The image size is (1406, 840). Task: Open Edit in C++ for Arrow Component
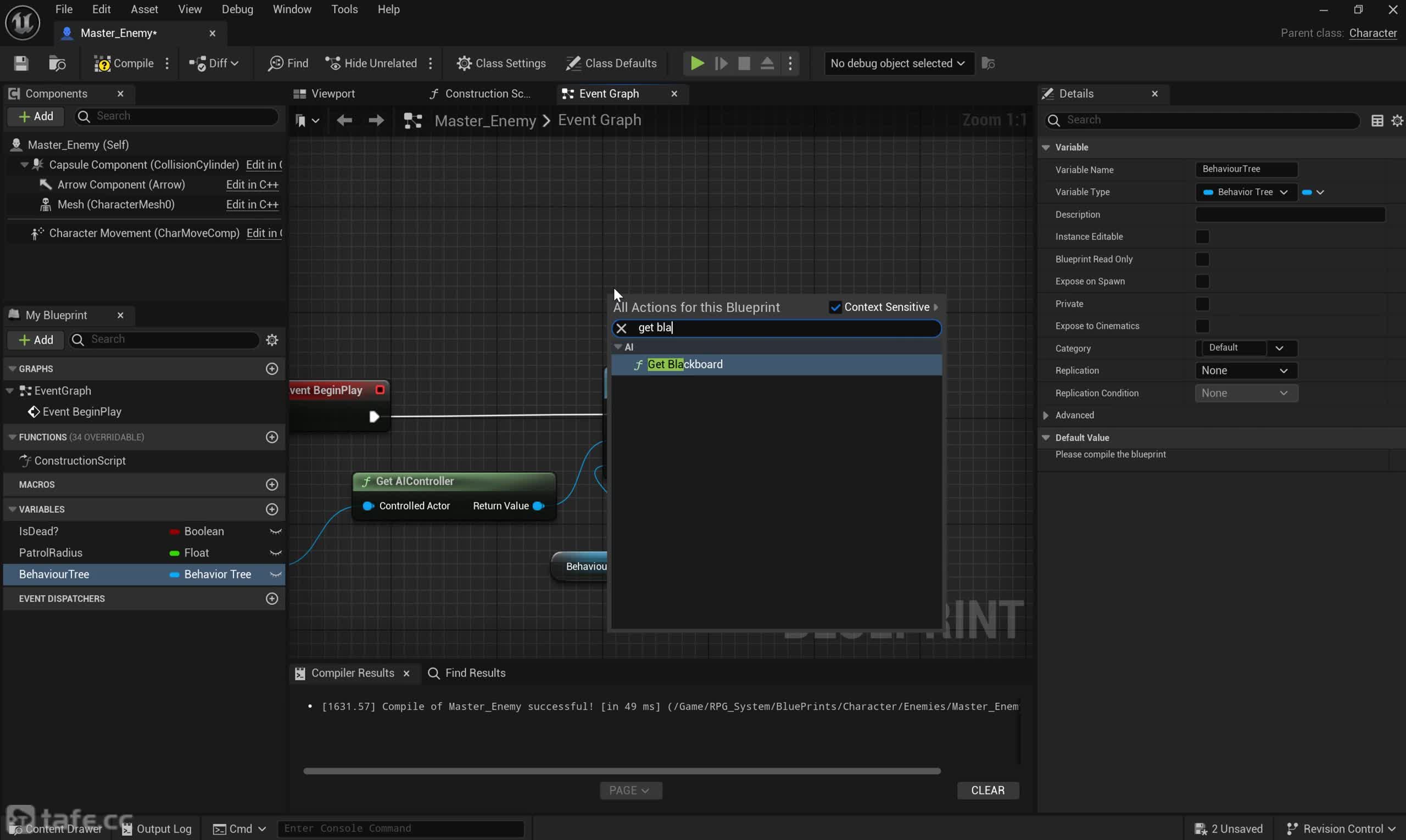[252, 184]
